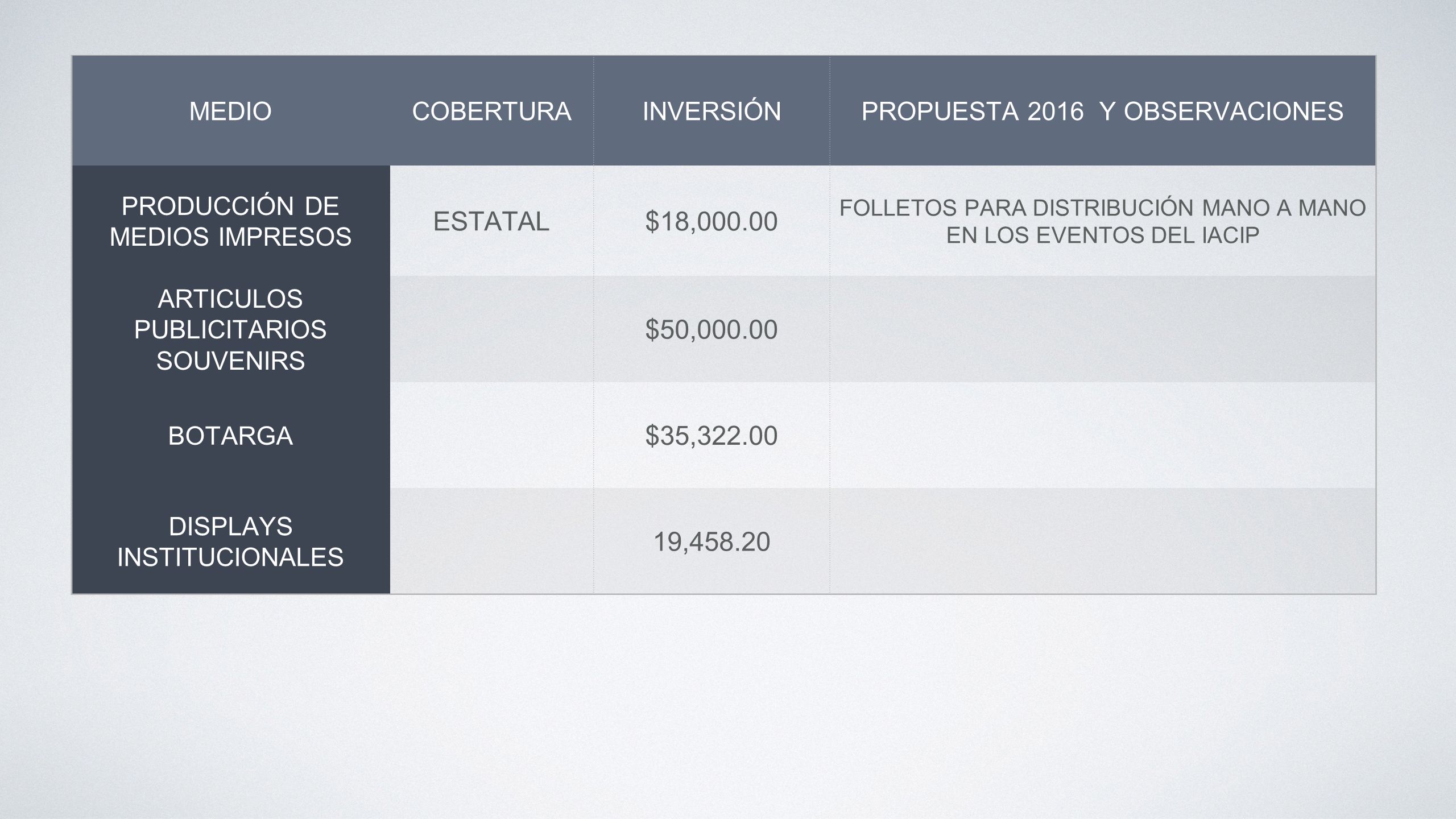
Task: Select the INVERSIÓN column header
Action: [712, 111]
